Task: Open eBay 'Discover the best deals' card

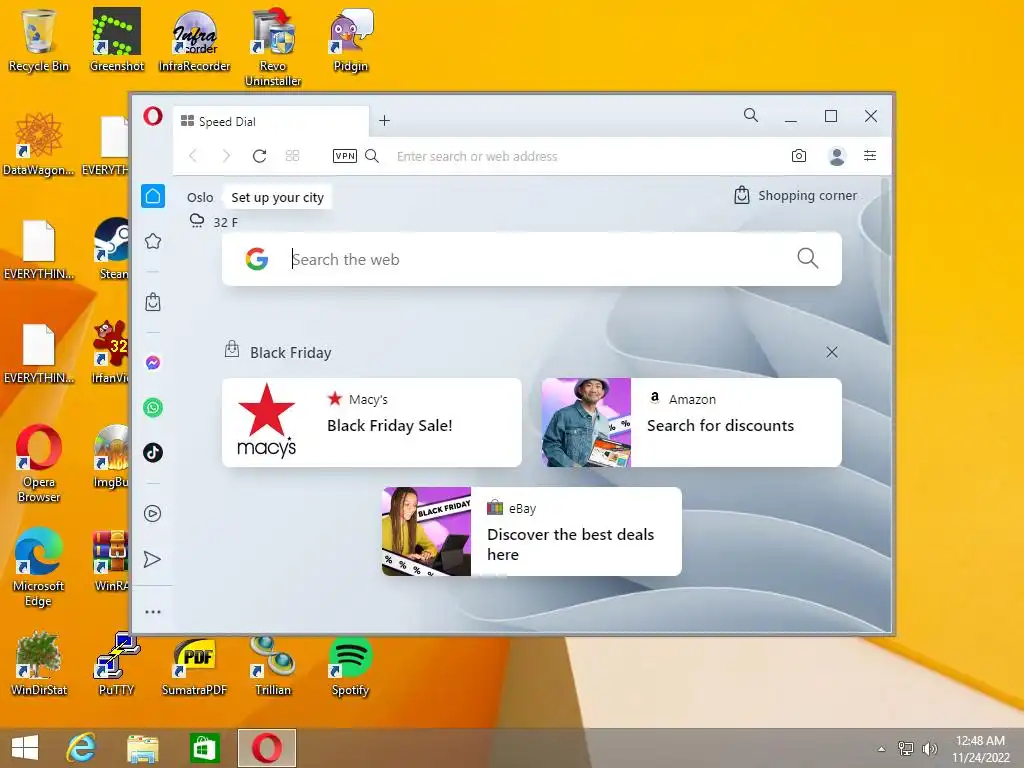Action: click(532, 532)
